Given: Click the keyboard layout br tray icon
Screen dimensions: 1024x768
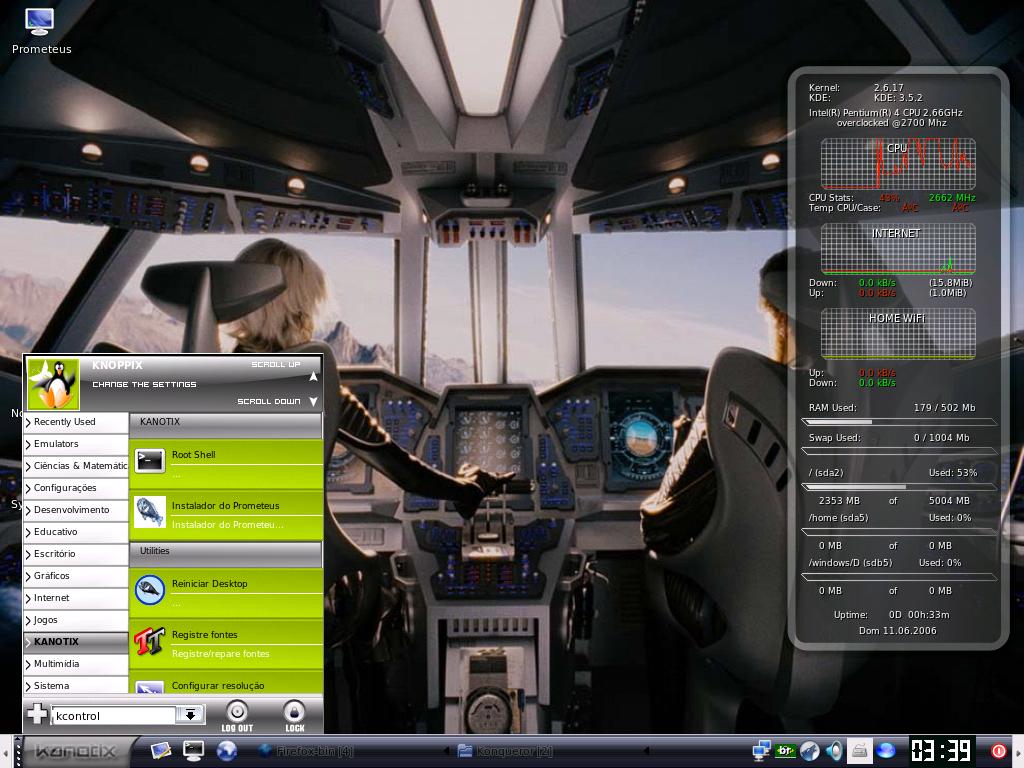Looking at the screenshot, I should click(784, 752).
